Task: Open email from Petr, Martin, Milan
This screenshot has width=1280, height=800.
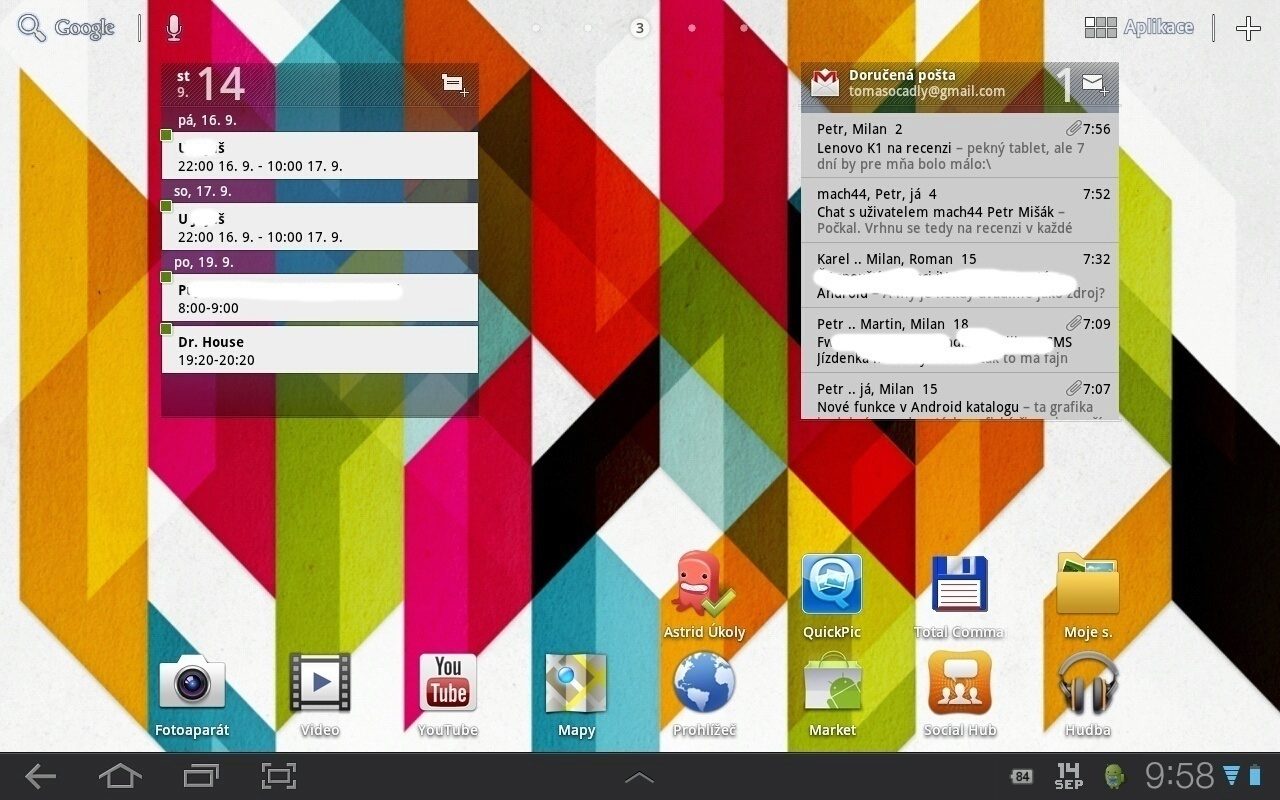Action: pyautogui.click(x=960, y=341)
